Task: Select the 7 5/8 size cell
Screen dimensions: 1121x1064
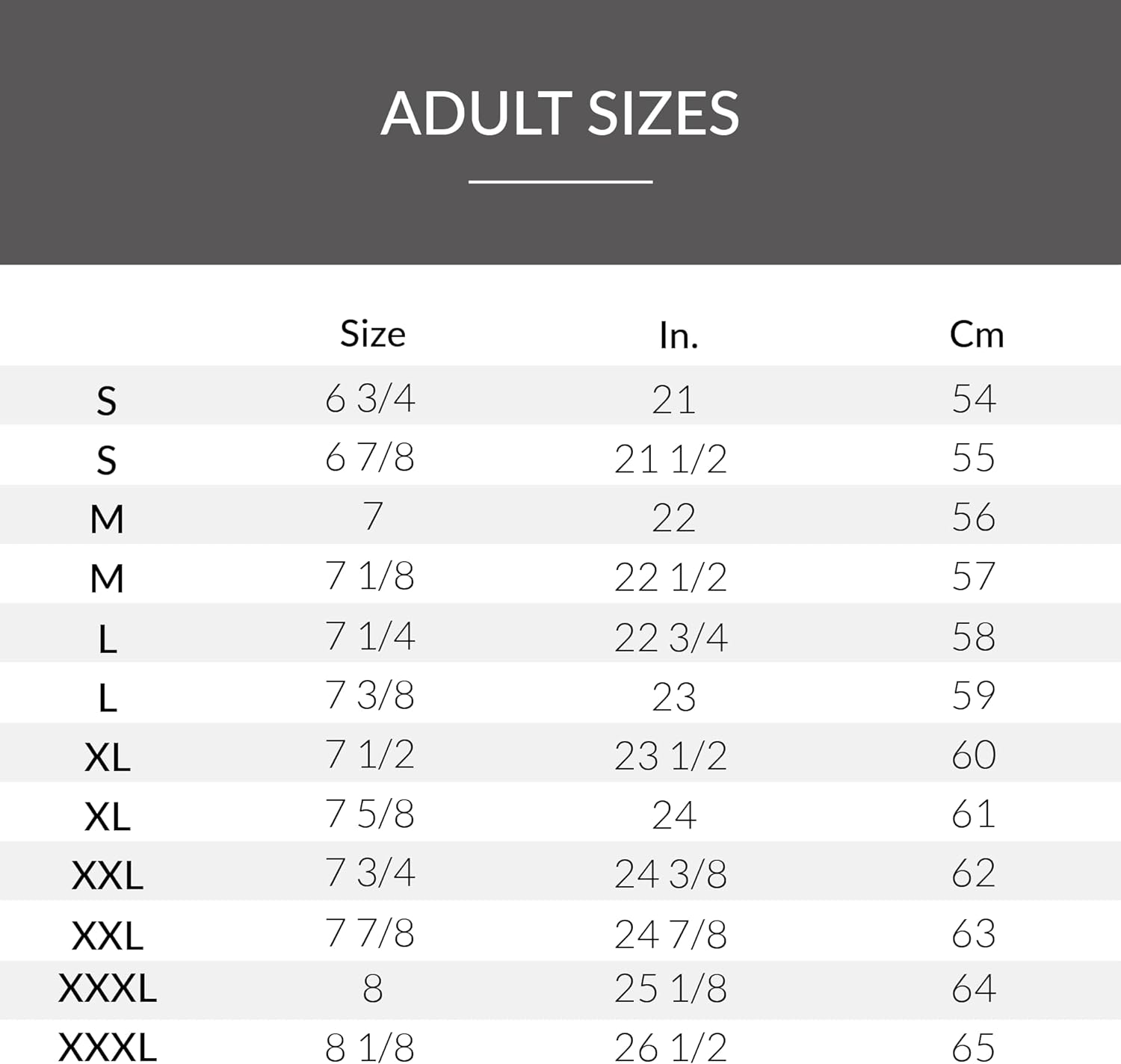Action: pyautogui.click(x=370, y=814)
